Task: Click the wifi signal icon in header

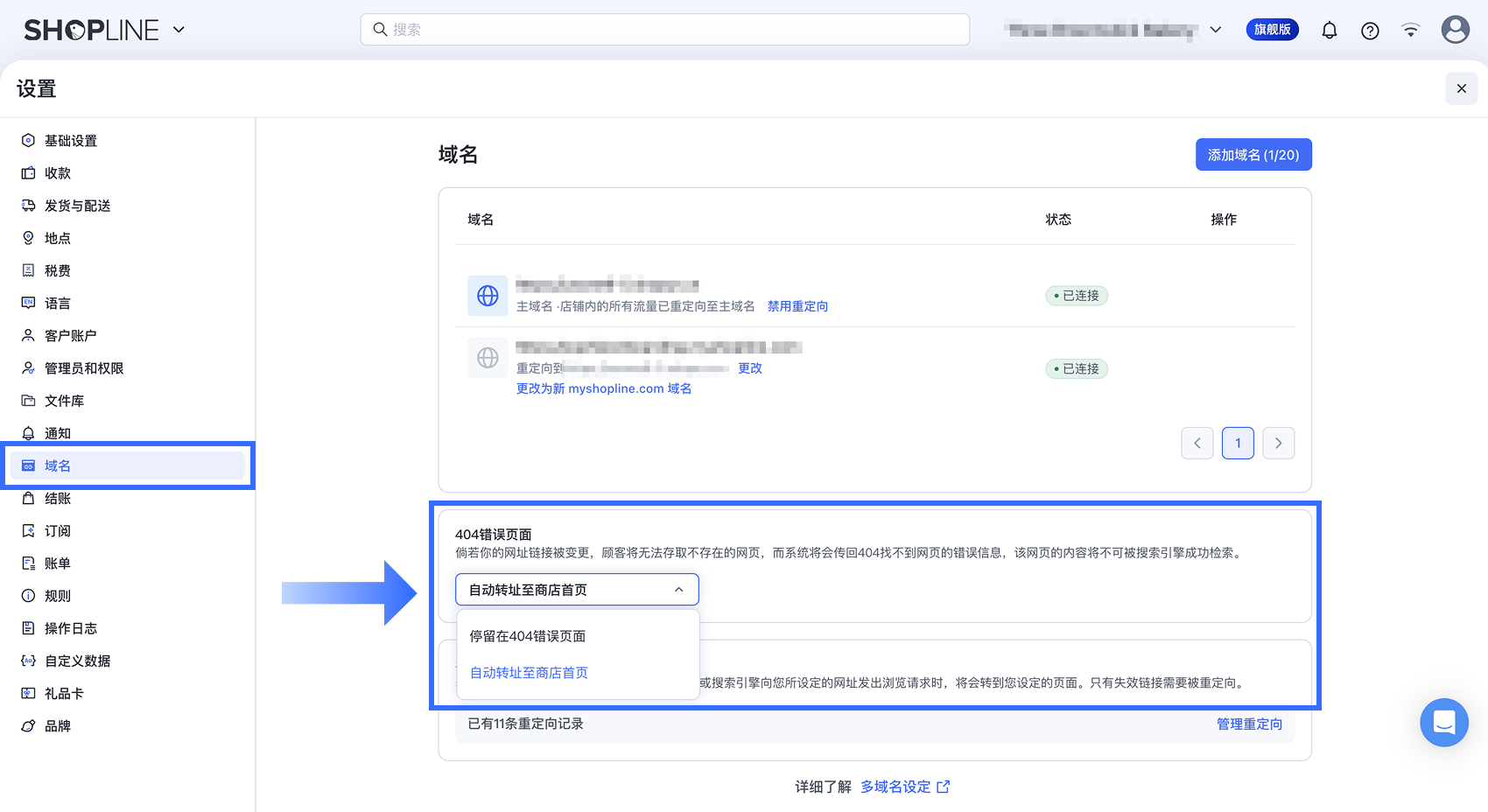Action: pyautogui.click(x=1410, y=31)
